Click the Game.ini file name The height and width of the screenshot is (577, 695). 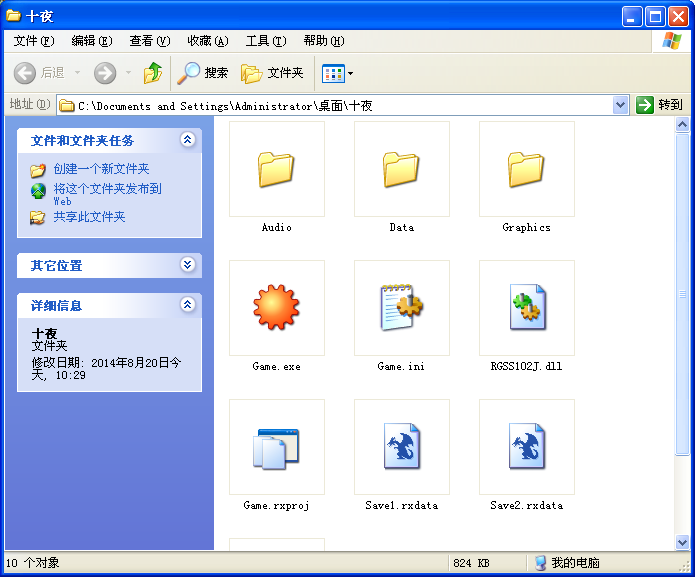click(x=401, y=366)
